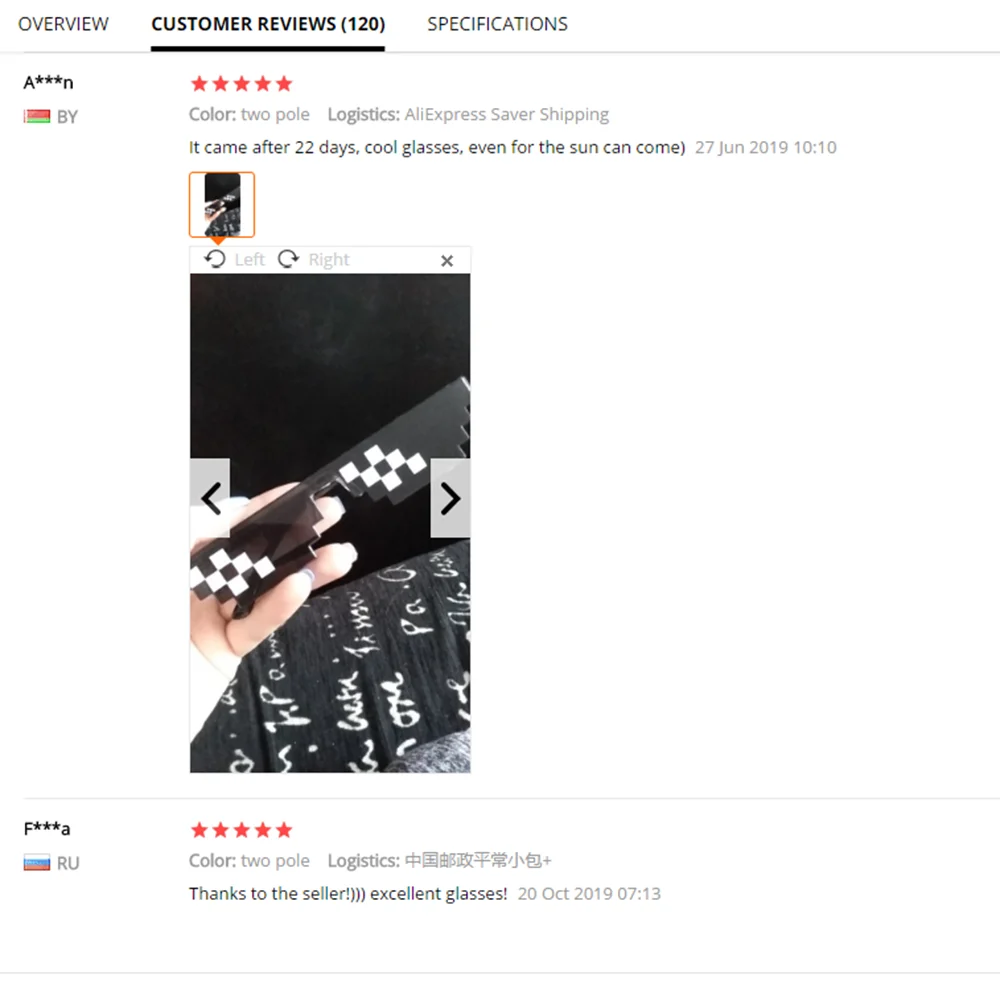
Task: Switch to the Specifications tab
Action: [x=497, y=24]
